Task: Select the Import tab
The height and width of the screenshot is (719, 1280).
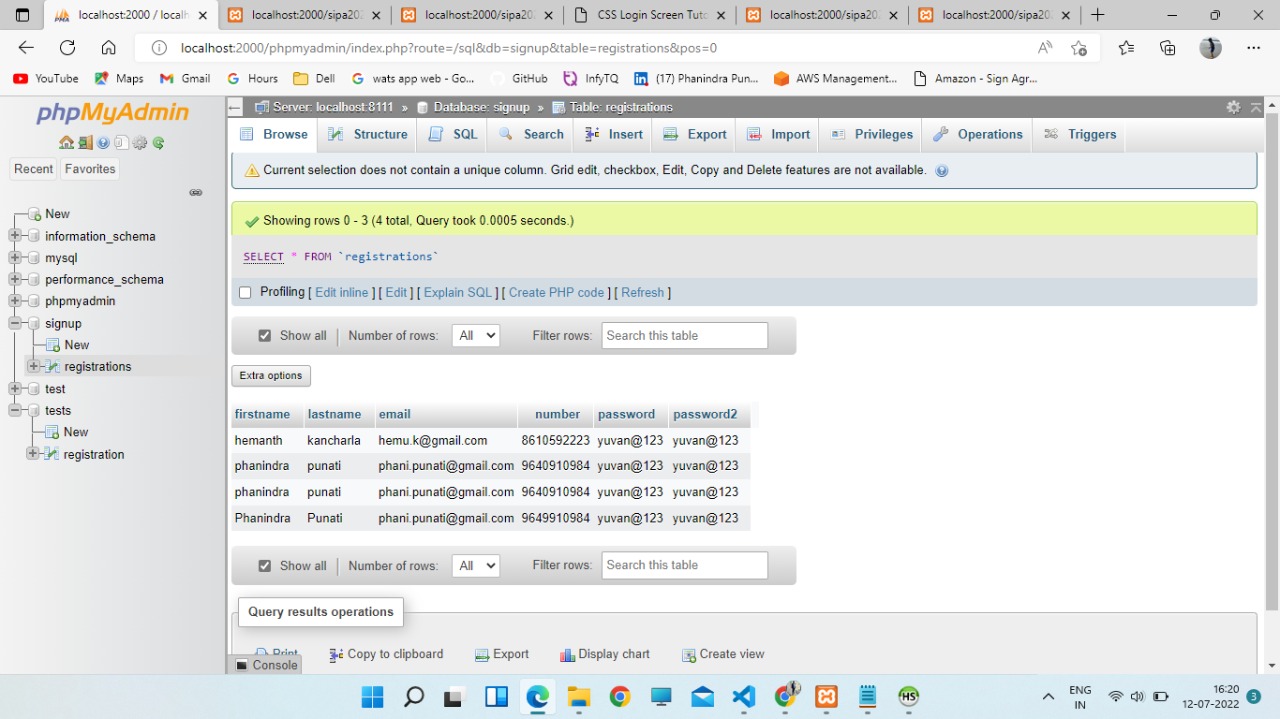Action: [x=778, y=135]
